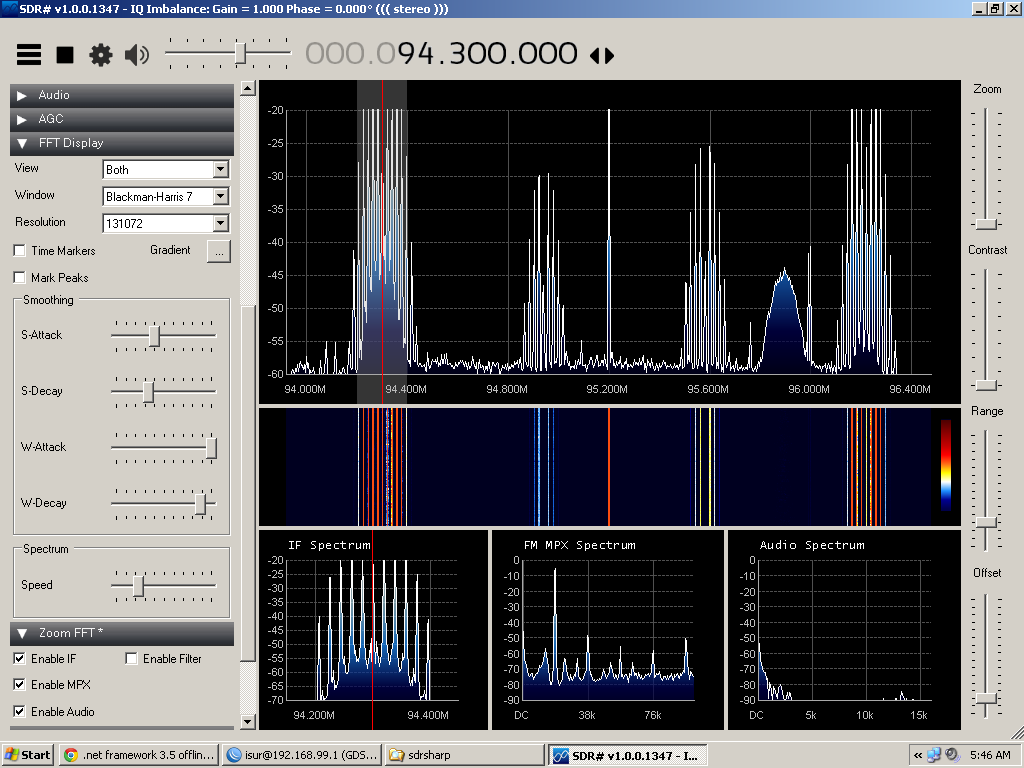Click Chrome .net framework taskbar item
The width and height of the screenshot is (1024, 768).
pos(138,755)
